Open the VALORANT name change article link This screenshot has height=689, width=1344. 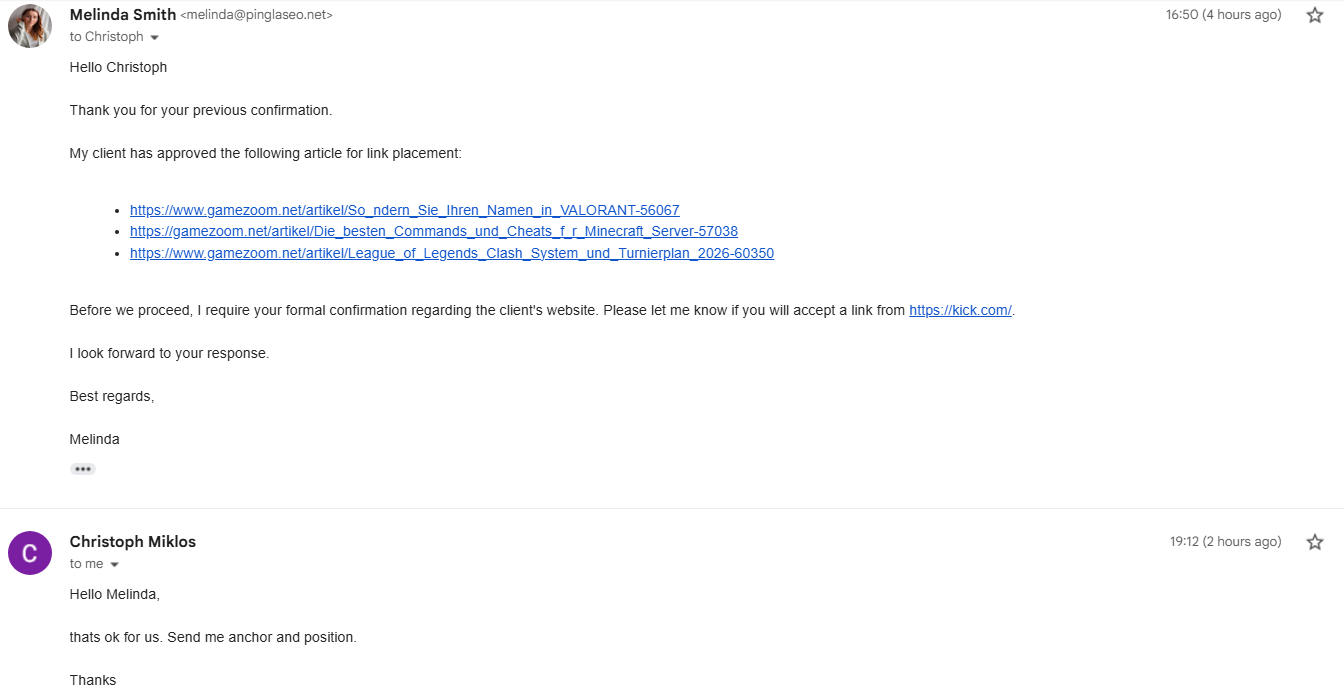(405, 210)
